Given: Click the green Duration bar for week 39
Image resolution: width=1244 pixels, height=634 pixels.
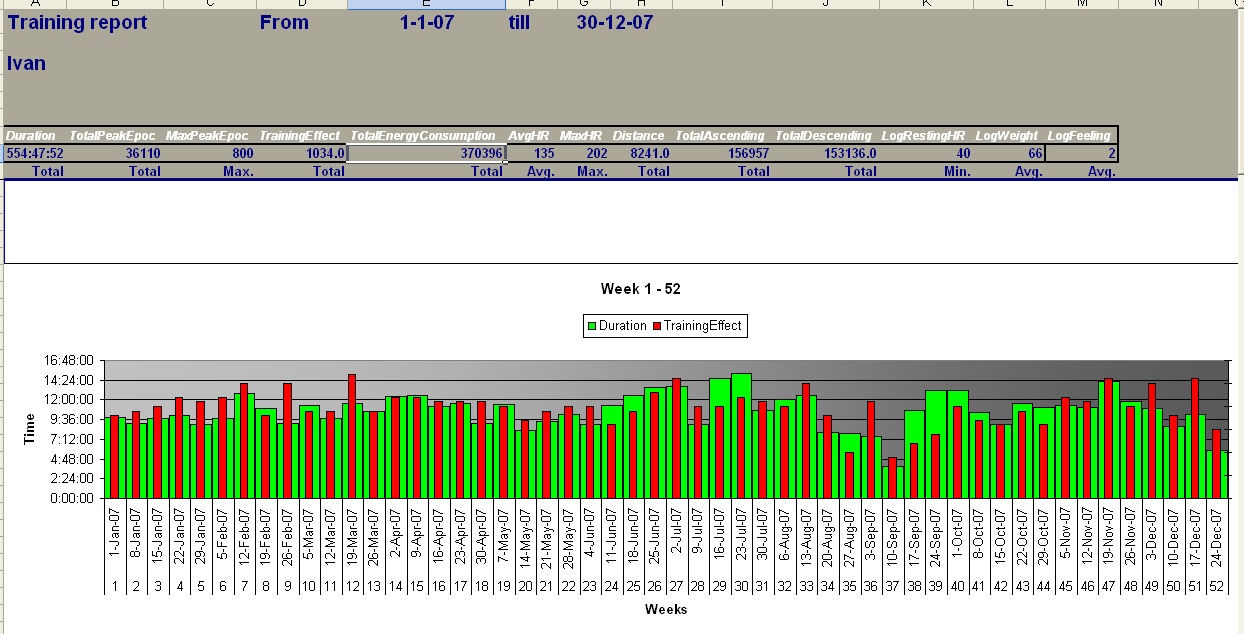Looking at the screenshot, I should click(936, 444).
